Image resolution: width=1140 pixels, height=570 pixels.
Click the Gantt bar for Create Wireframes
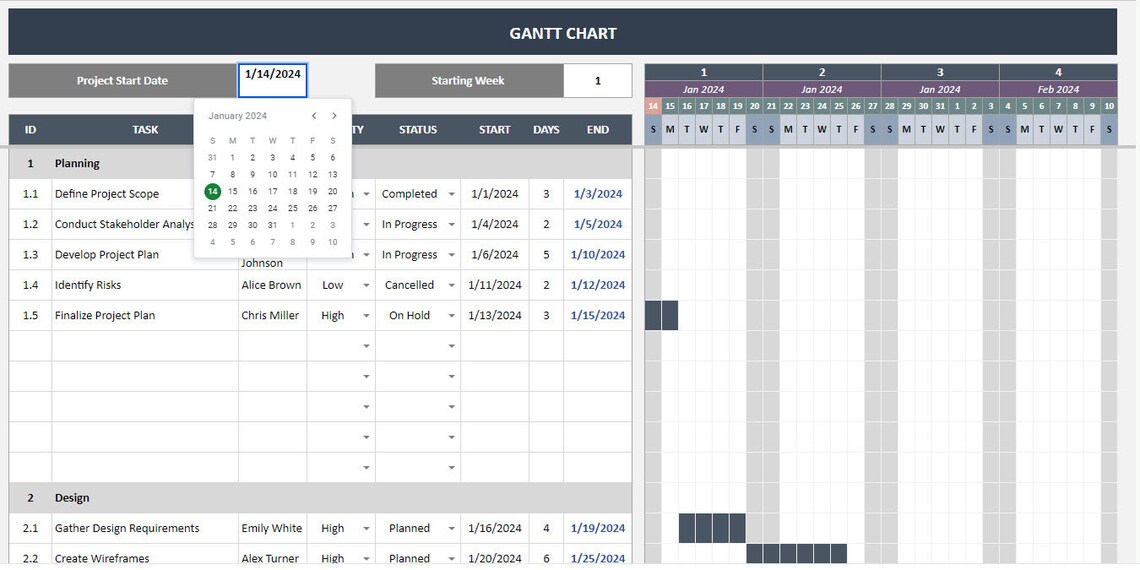tap(797, 555)
